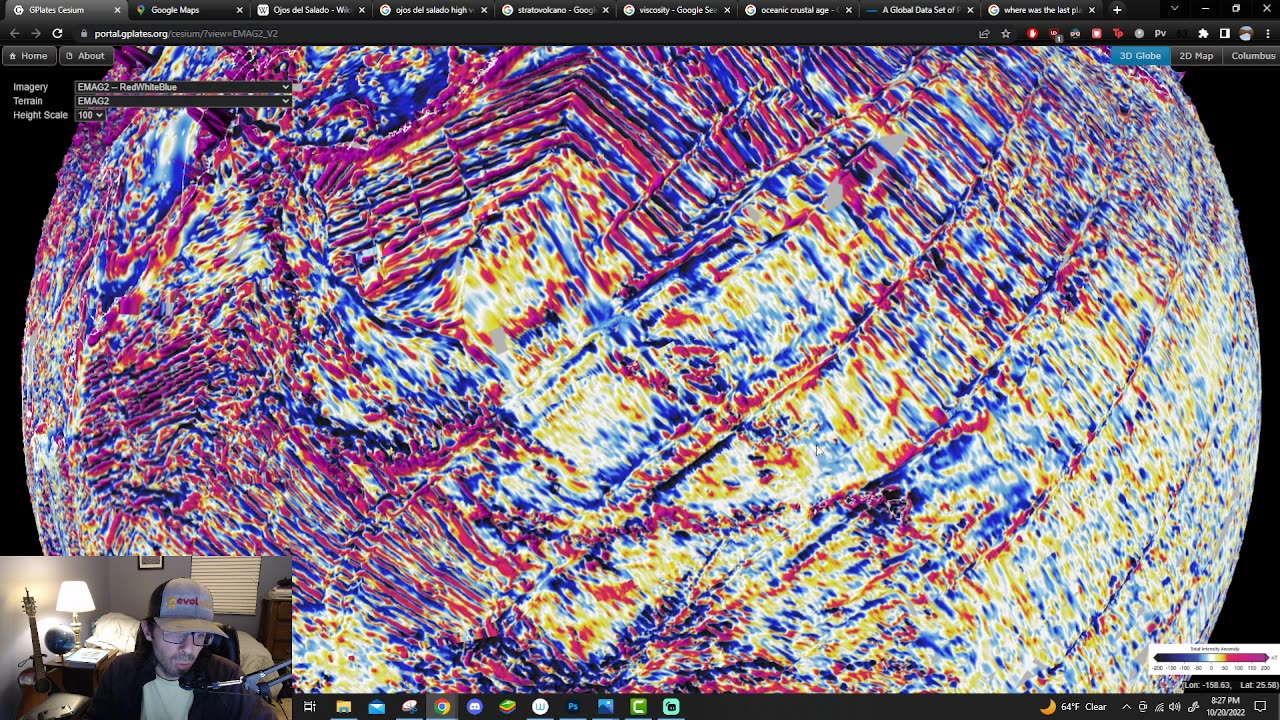
Task: Open Photoshop from the taskbar
Action: [x=573, y=707]
